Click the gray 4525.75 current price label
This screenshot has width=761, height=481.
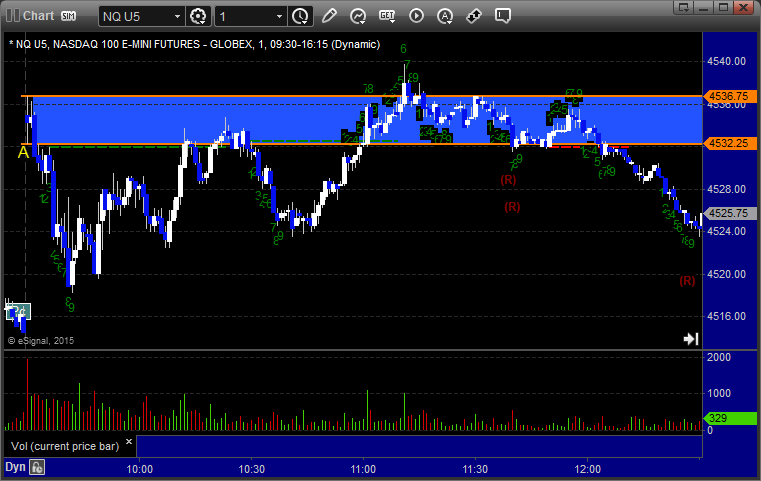coord(730,213)
